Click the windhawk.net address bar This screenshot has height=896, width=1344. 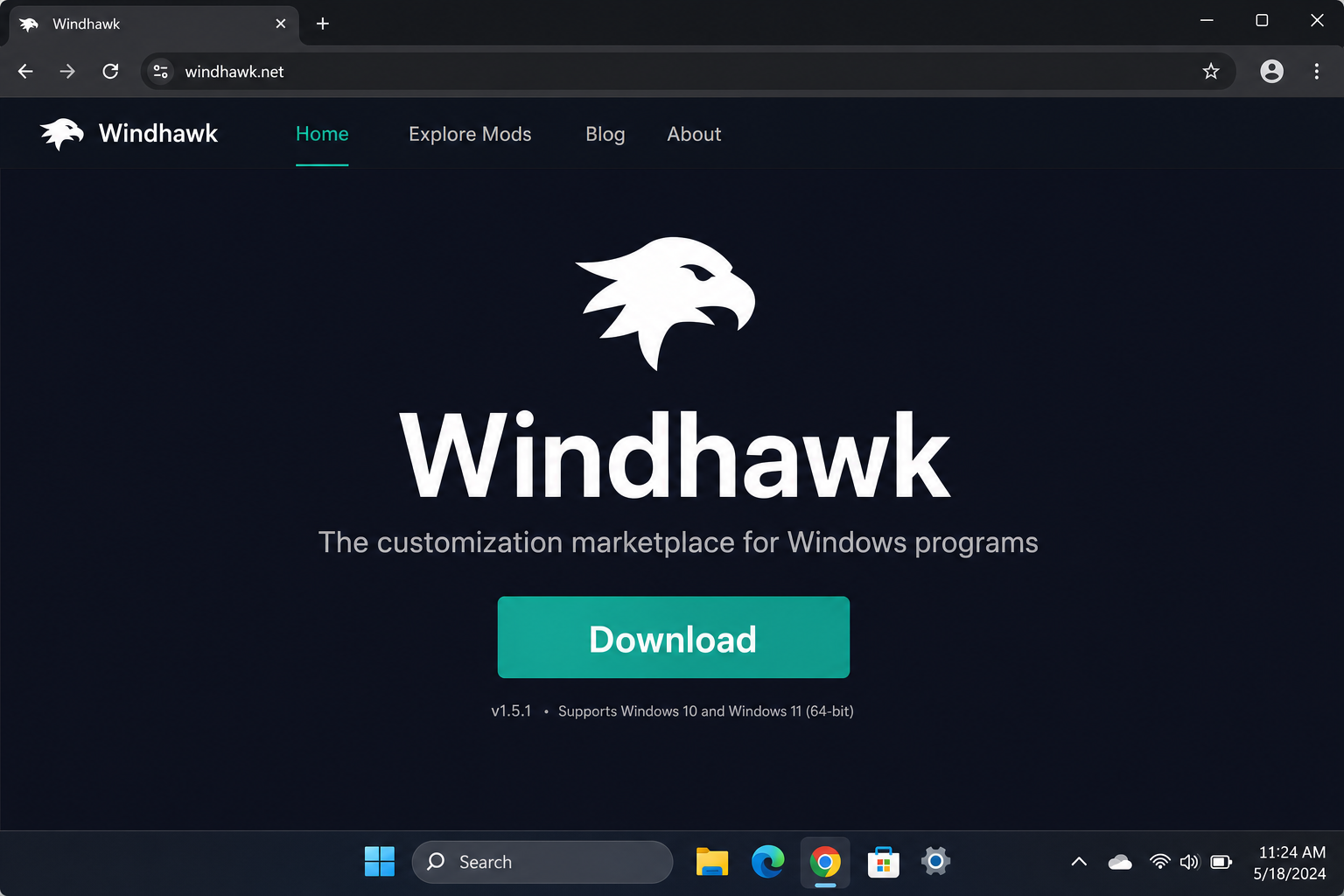coord(688,71)
